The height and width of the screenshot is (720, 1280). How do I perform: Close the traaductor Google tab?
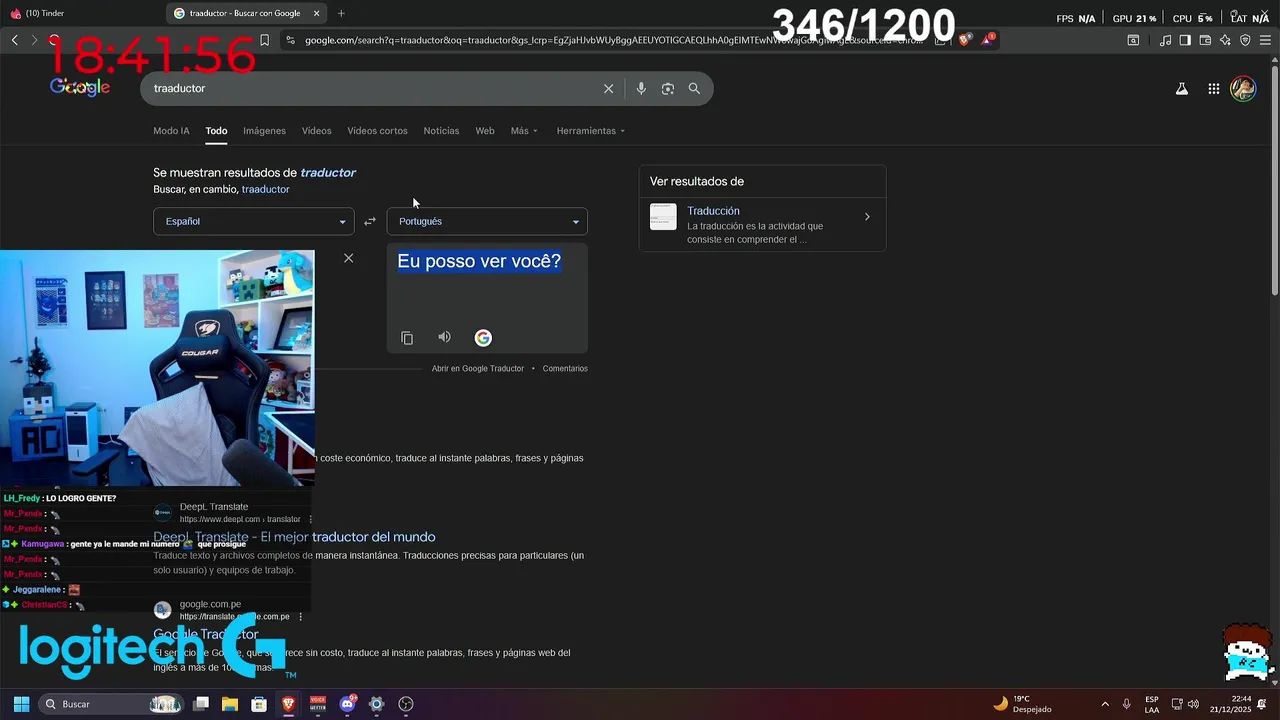[x=317, y=13]
